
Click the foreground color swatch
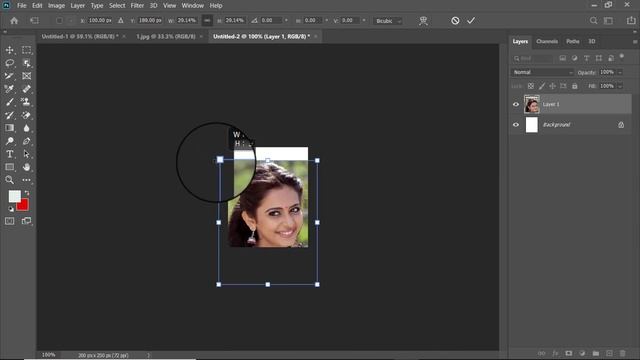[x=14, y=196]
